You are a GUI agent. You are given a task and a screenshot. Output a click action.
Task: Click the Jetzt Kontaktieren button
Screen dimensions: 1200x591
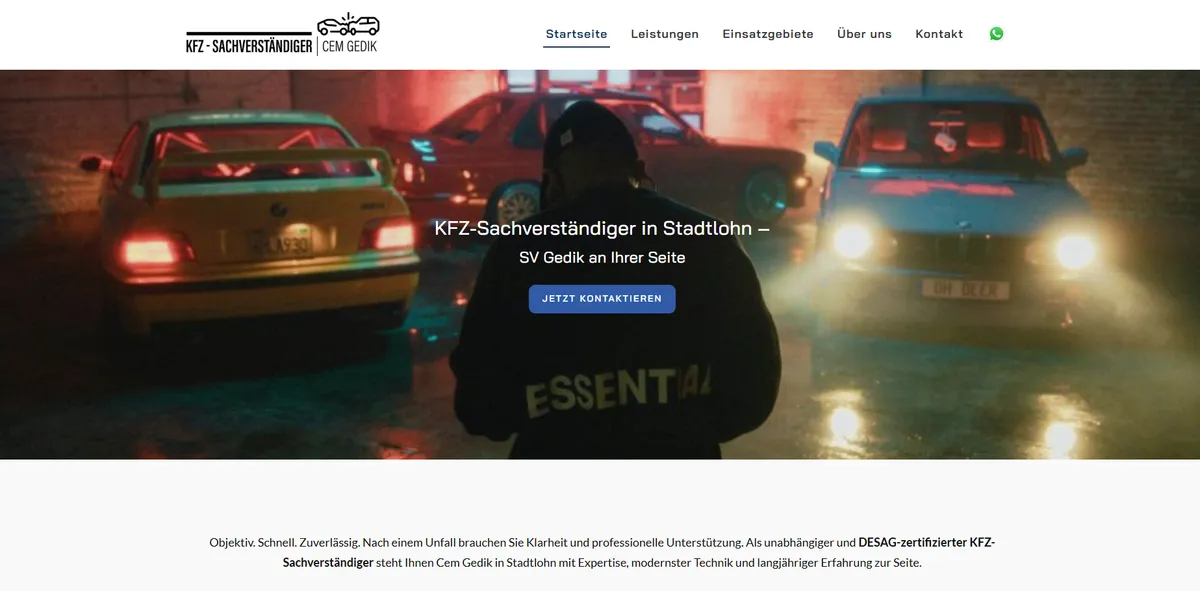[602, 299]
